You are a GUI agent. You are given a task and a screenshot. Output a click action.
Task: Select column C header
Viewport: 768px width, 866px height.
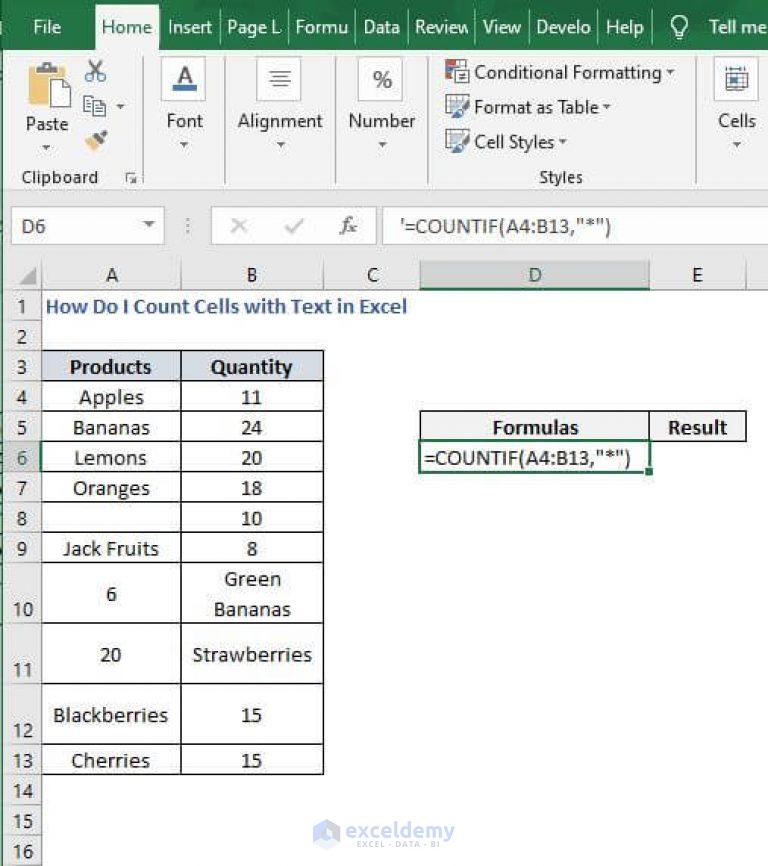pos(372,275)
